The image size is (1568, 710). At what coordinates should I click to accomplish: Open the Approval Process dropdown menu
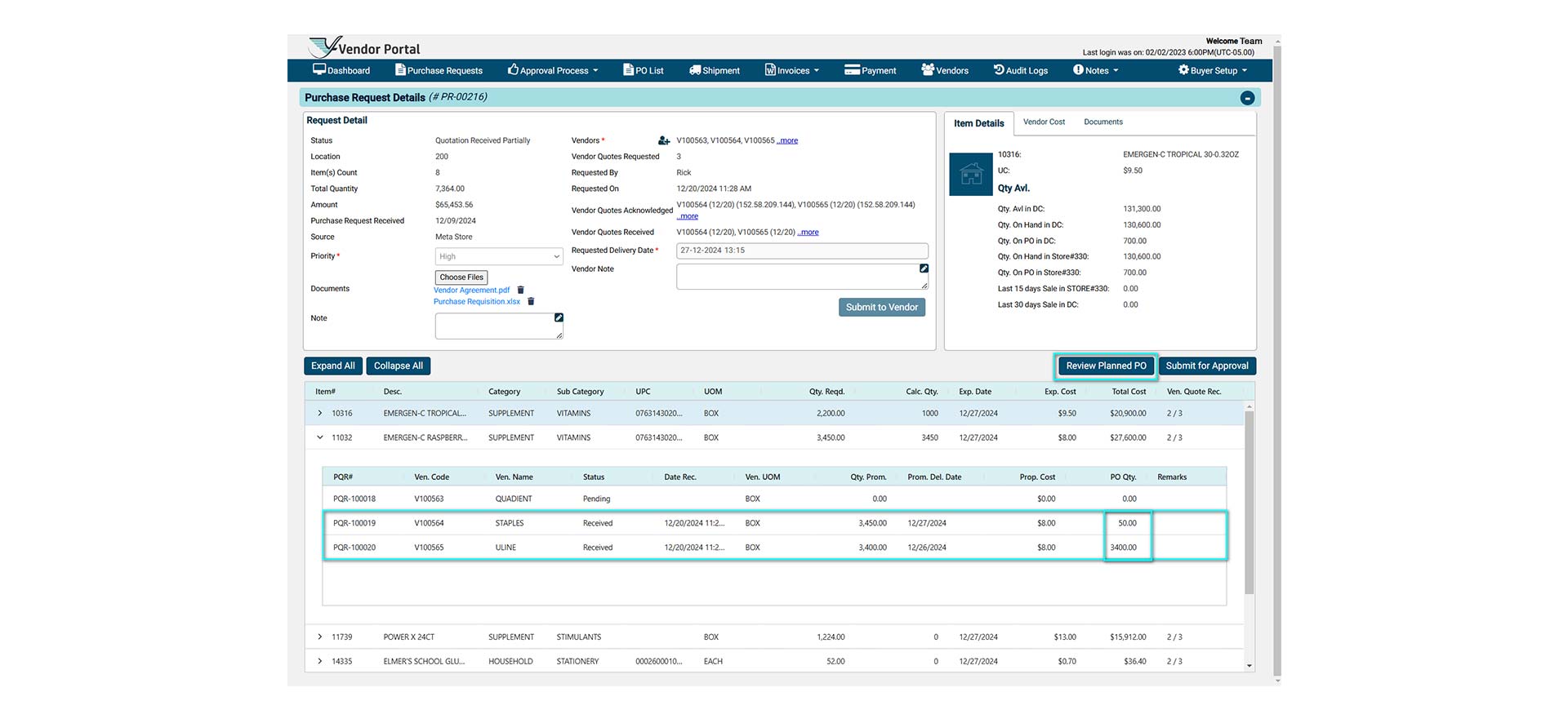[x=553, y=70]
